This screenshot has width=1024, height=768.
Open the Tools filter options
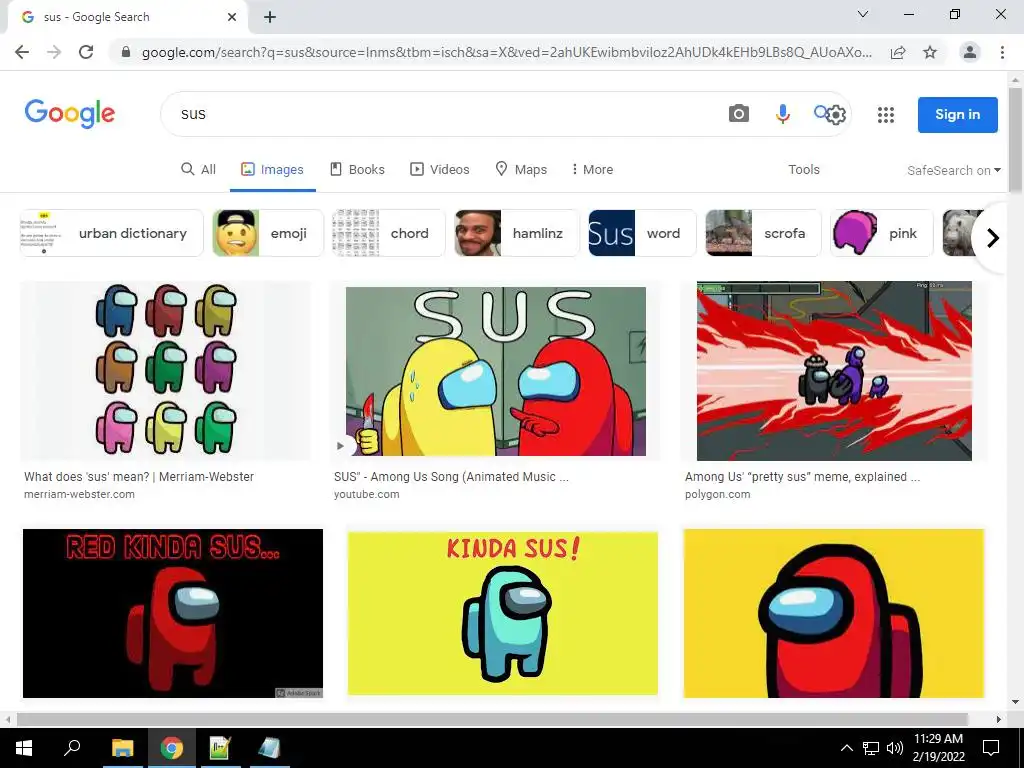tap(803, 170)
